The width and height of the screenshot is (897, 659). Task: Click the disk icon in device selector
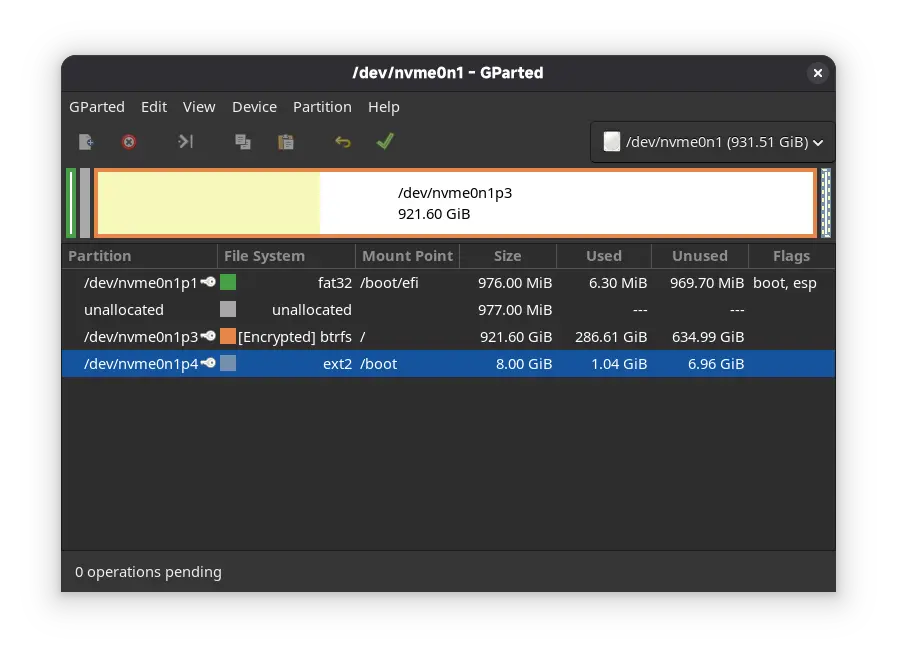pos(612,141)
